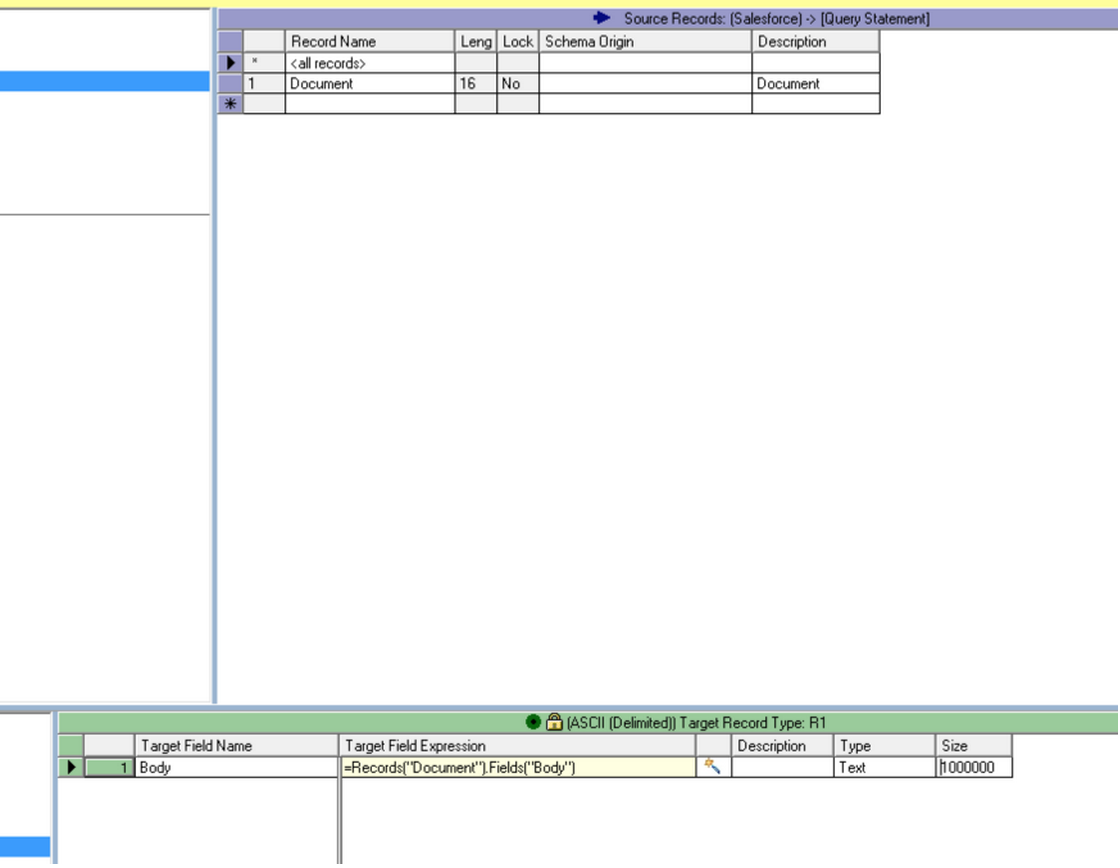Click the ASCII Delimited Target Record Type R1 title
This screenshot has width=1120, height=868.
coord(696,722)
